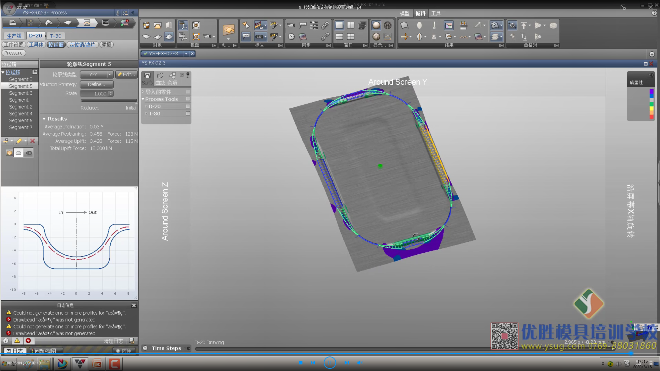Open dropdown on dark highlighted lower tool icon

click(x=267, y=37)
